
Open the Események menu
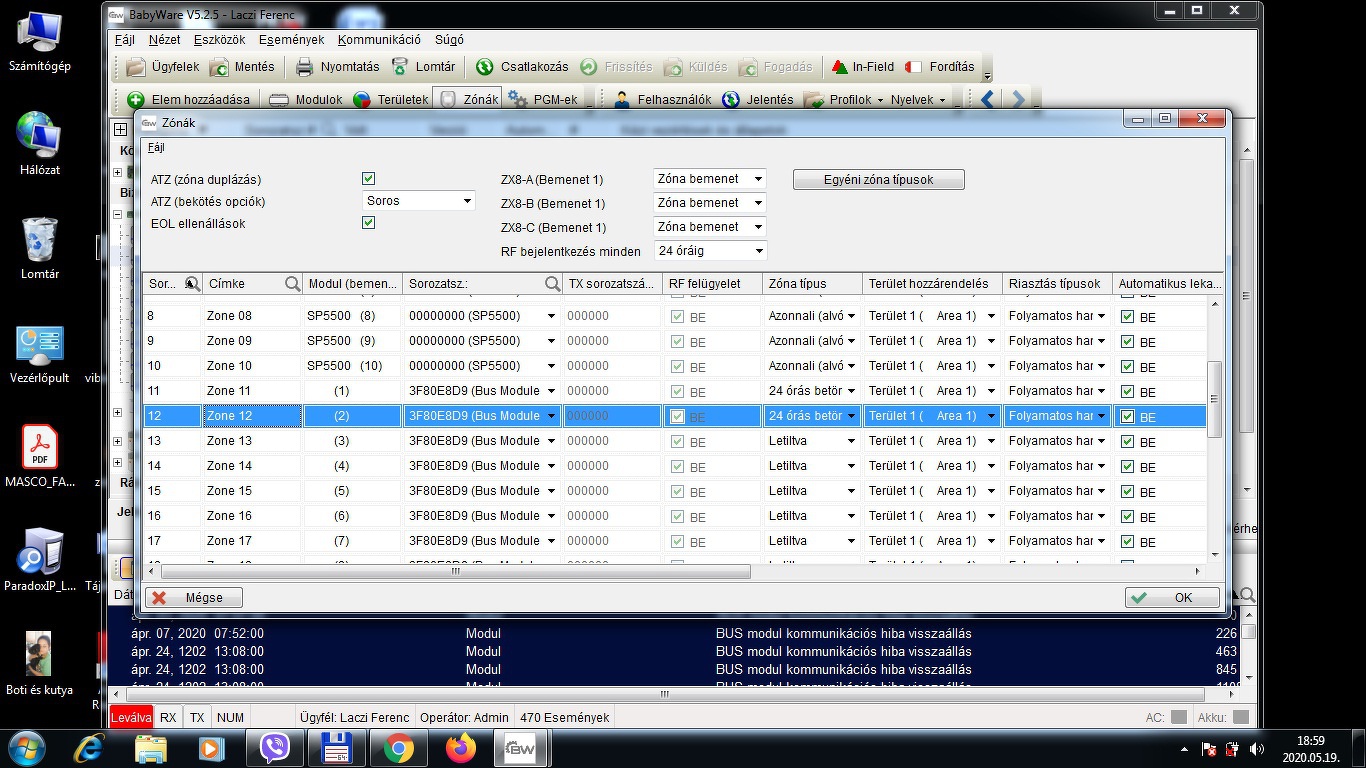click(291, 40)
